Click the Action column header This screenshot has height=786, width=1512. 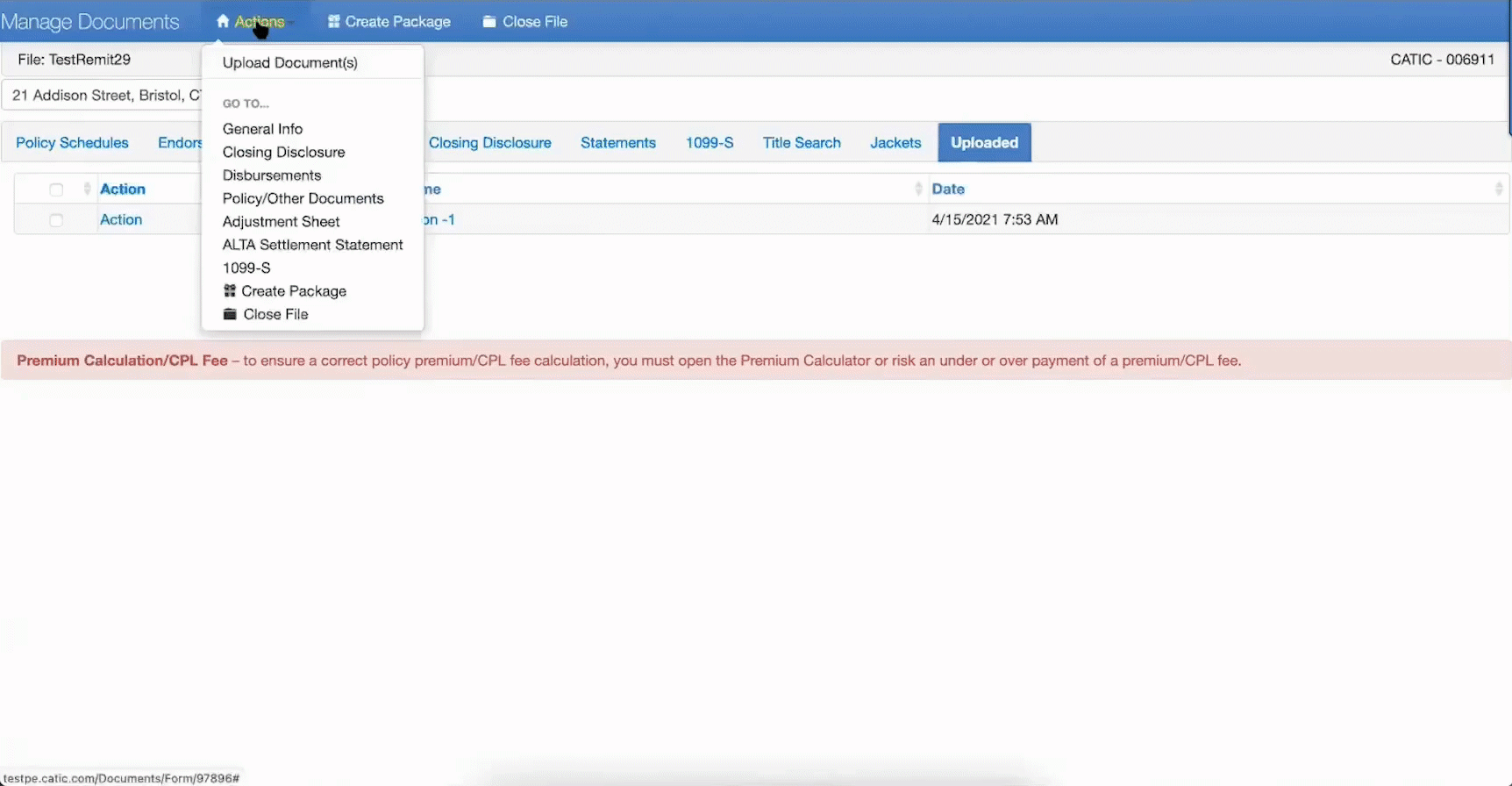click(x=123, y=189)
